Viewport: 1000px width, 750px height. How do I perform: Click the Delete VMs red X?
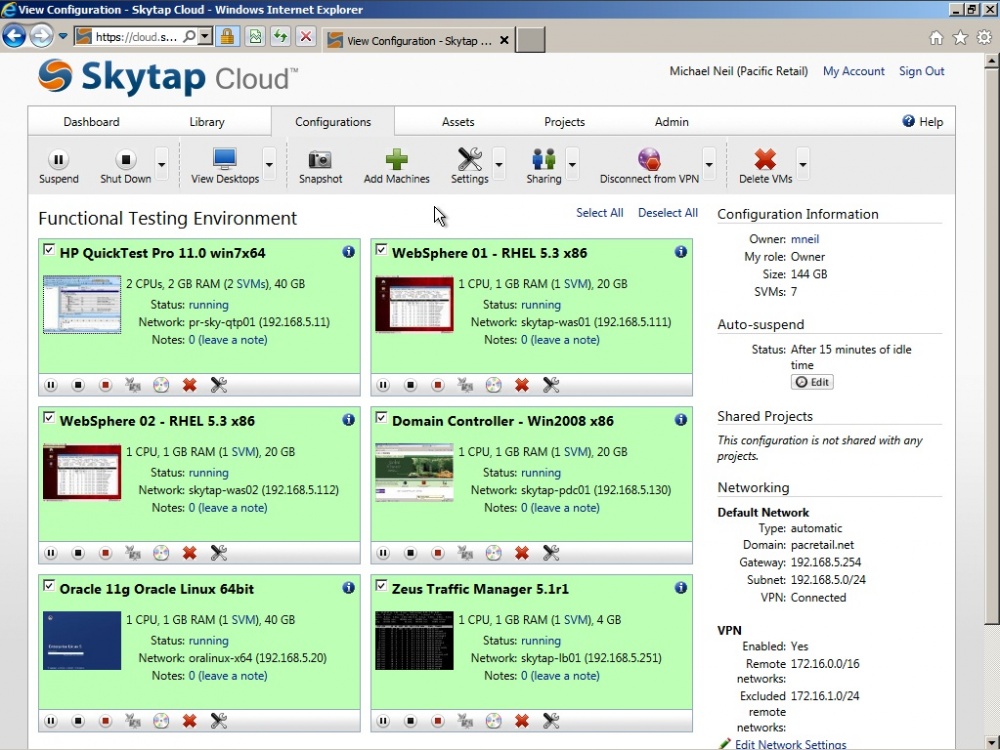[765, 159]
